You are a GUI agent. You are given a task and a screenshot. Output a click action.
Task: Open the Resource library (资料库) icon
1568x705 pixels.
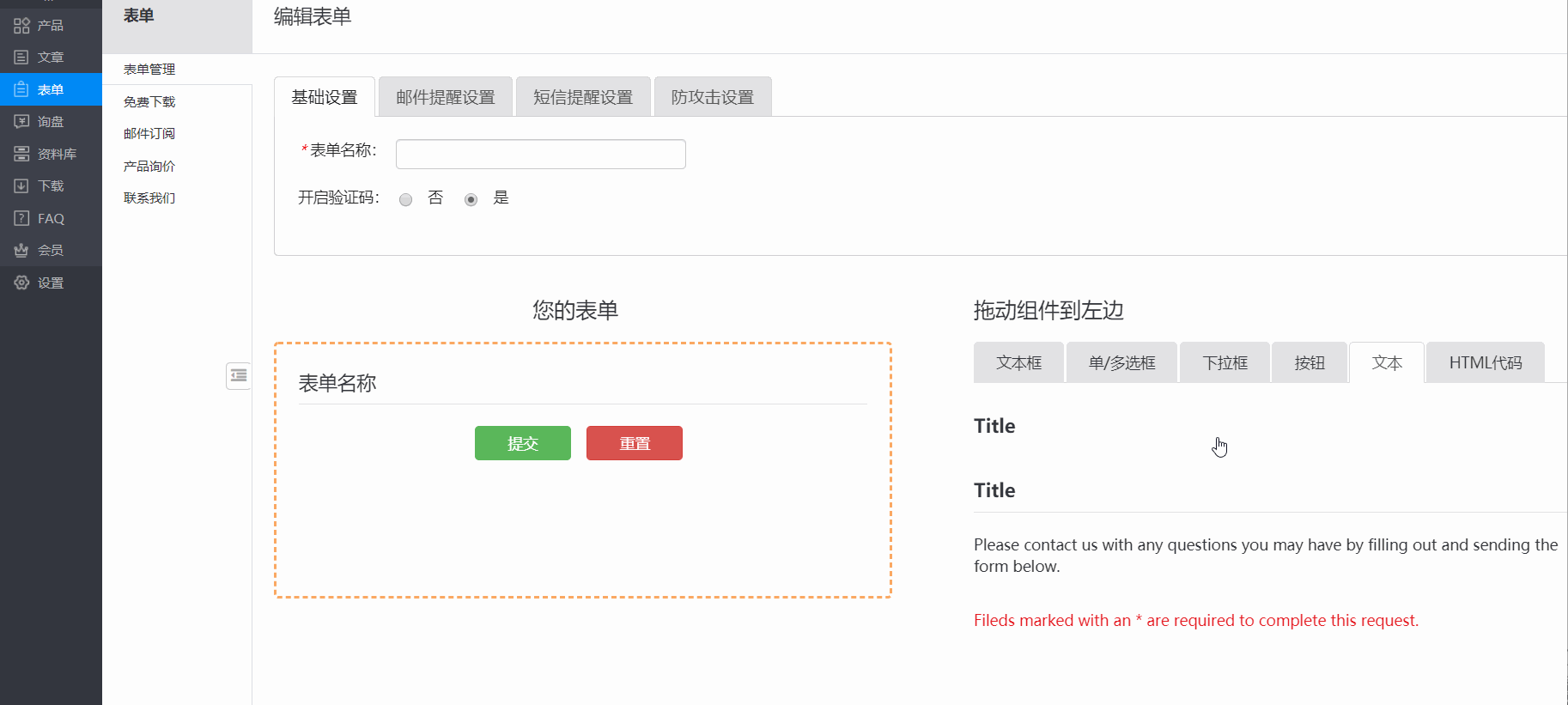pos(21,154)
